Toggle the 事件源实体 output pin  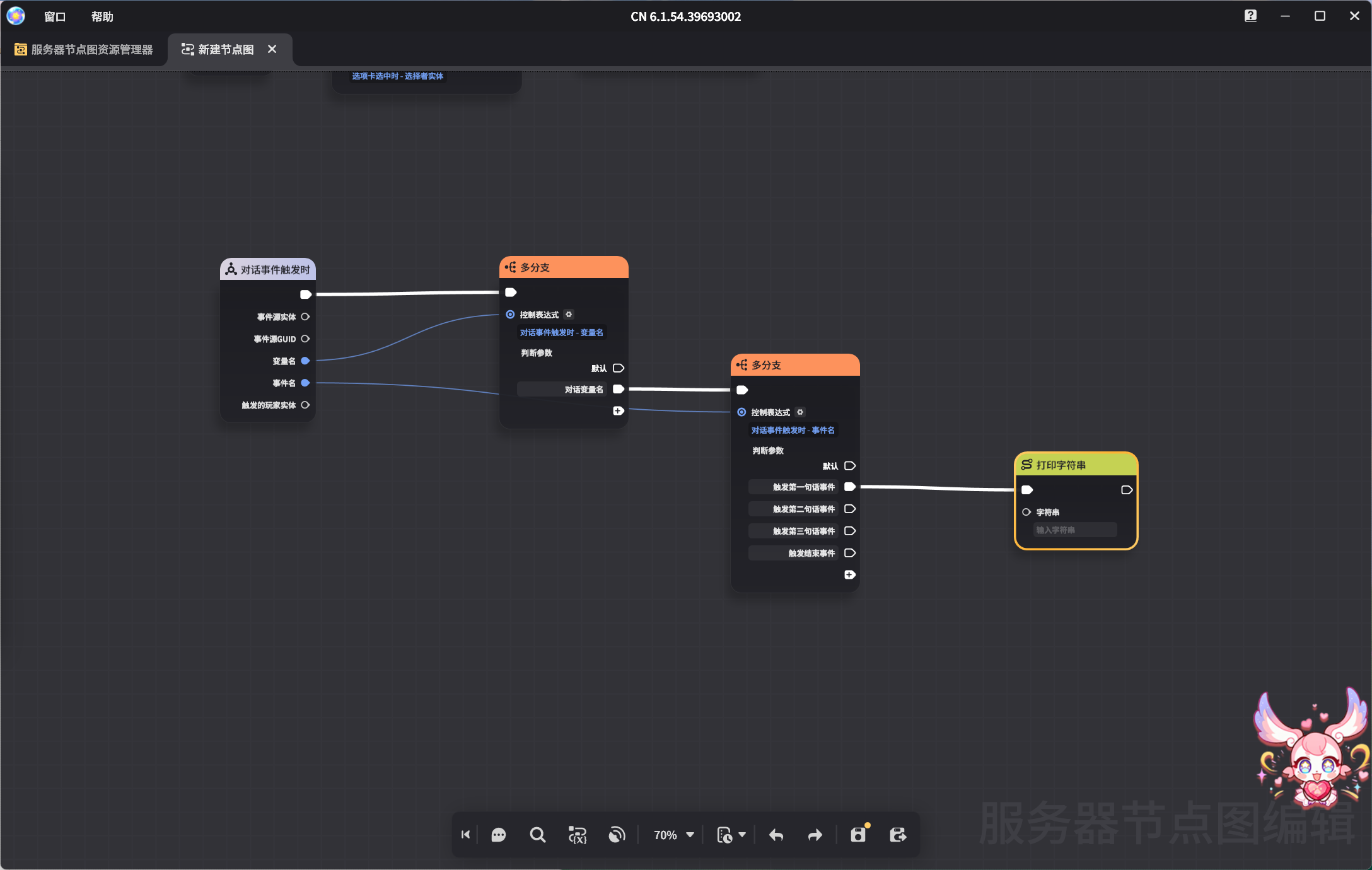(305, 316)
